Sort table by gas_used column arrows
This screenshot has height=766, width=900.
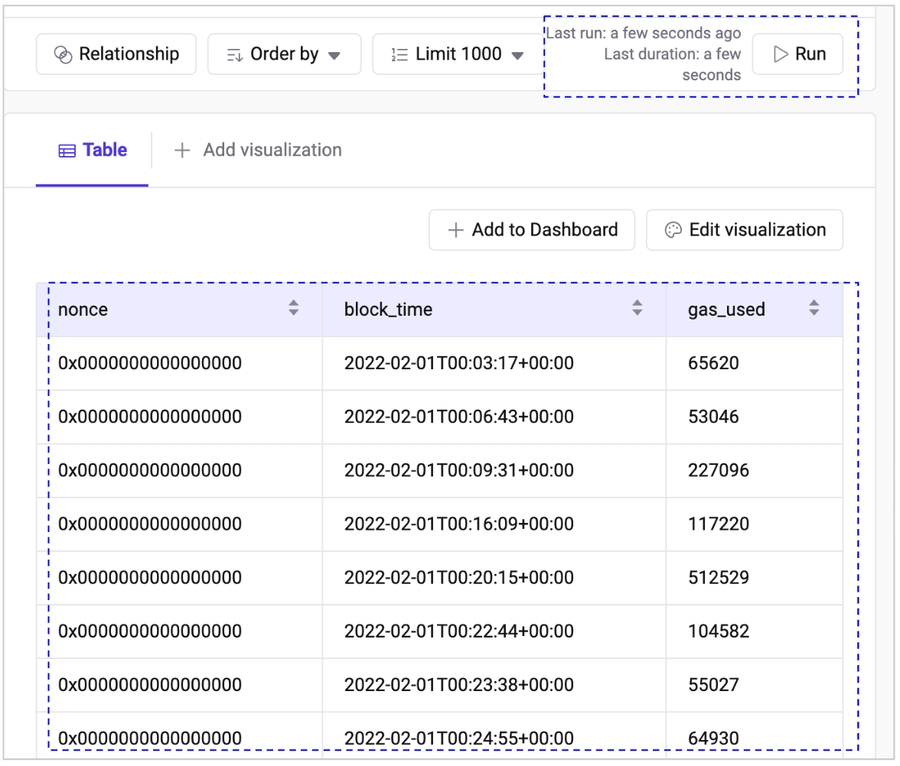tap(814, 308)
